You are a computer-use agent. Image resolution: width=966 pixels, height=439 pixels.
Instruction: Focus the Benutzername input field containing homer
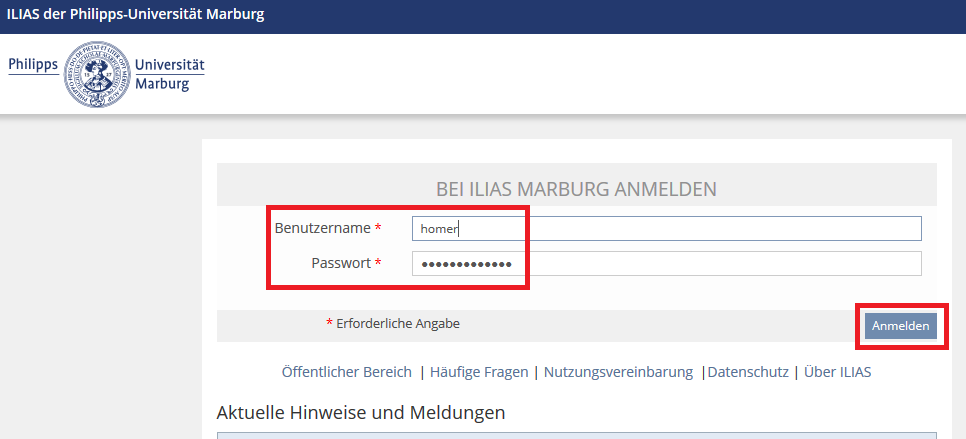(x=667, y=228)
